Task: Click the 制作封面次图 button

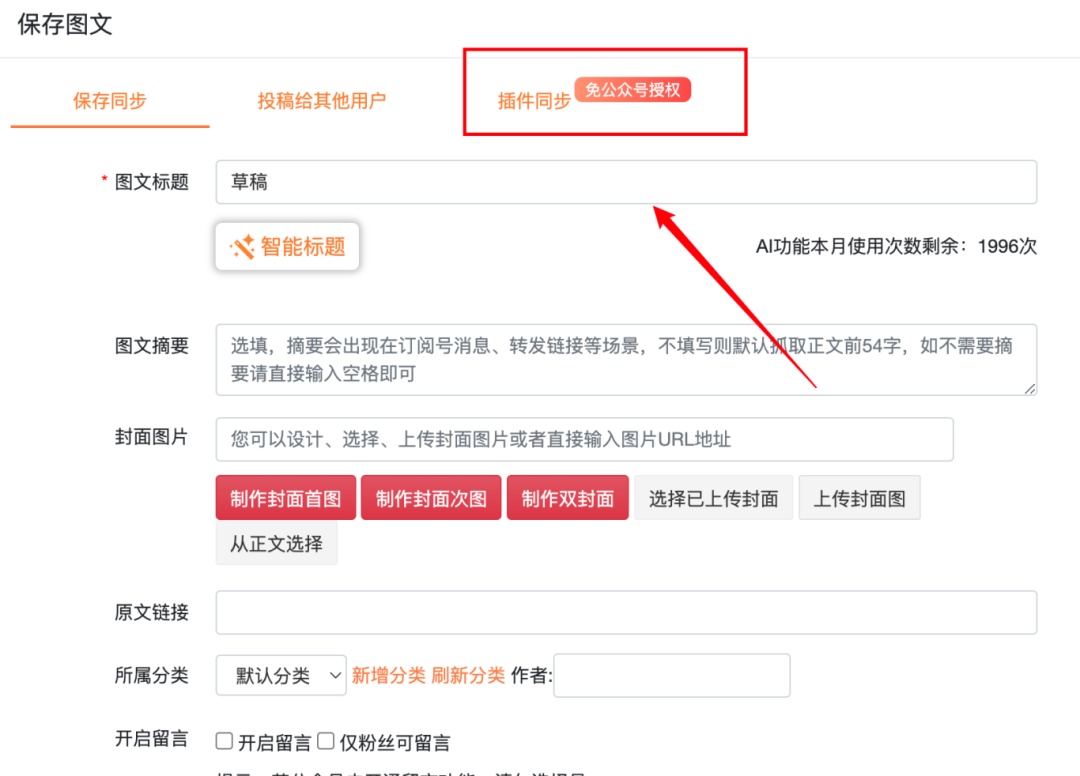Action: pyautogui.click(x=431, y=498)
